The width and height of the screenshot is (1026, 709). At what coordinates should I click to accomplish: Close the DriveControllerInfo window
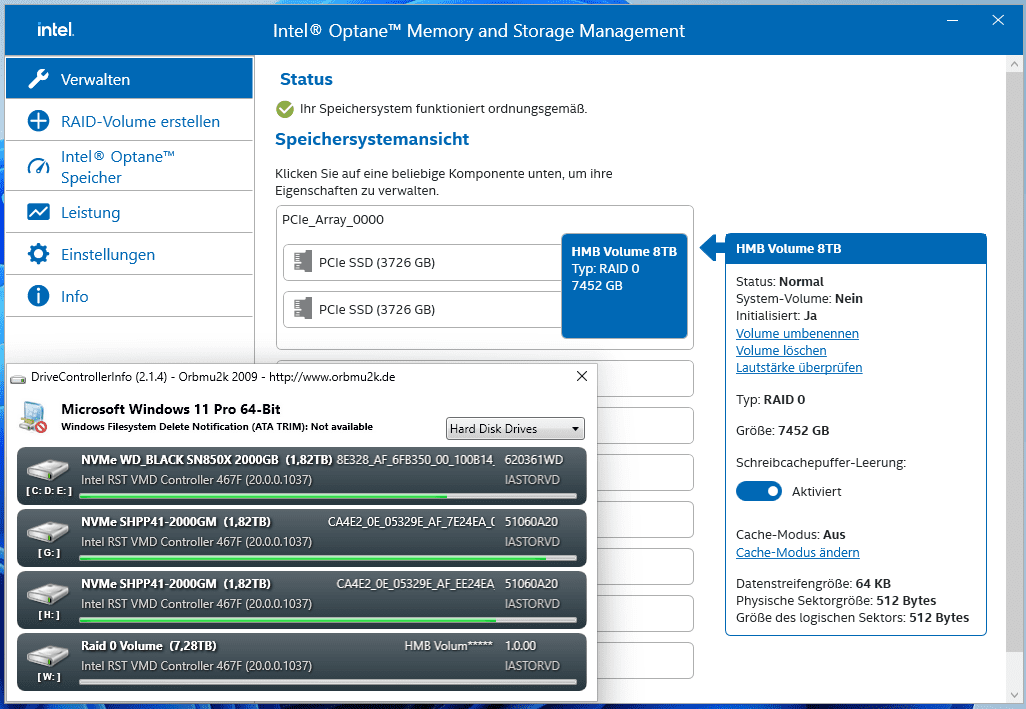coord(582,376)
